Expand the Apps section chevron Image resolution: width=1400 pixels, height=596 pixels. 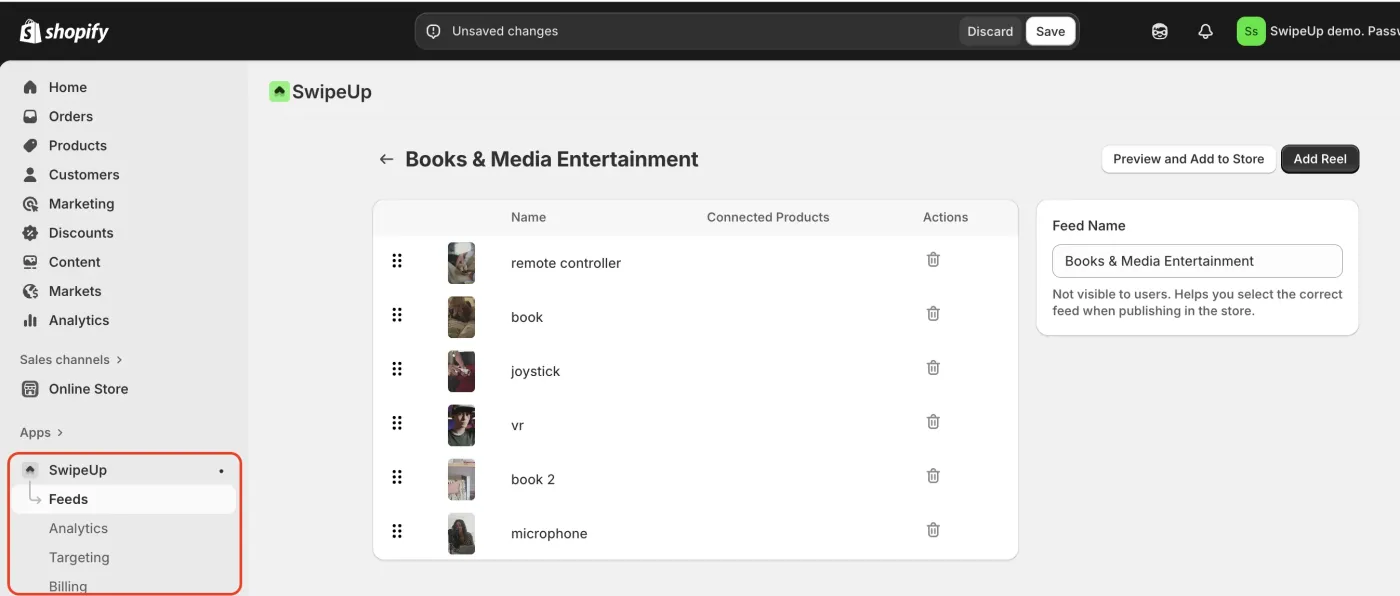(60, 432)
